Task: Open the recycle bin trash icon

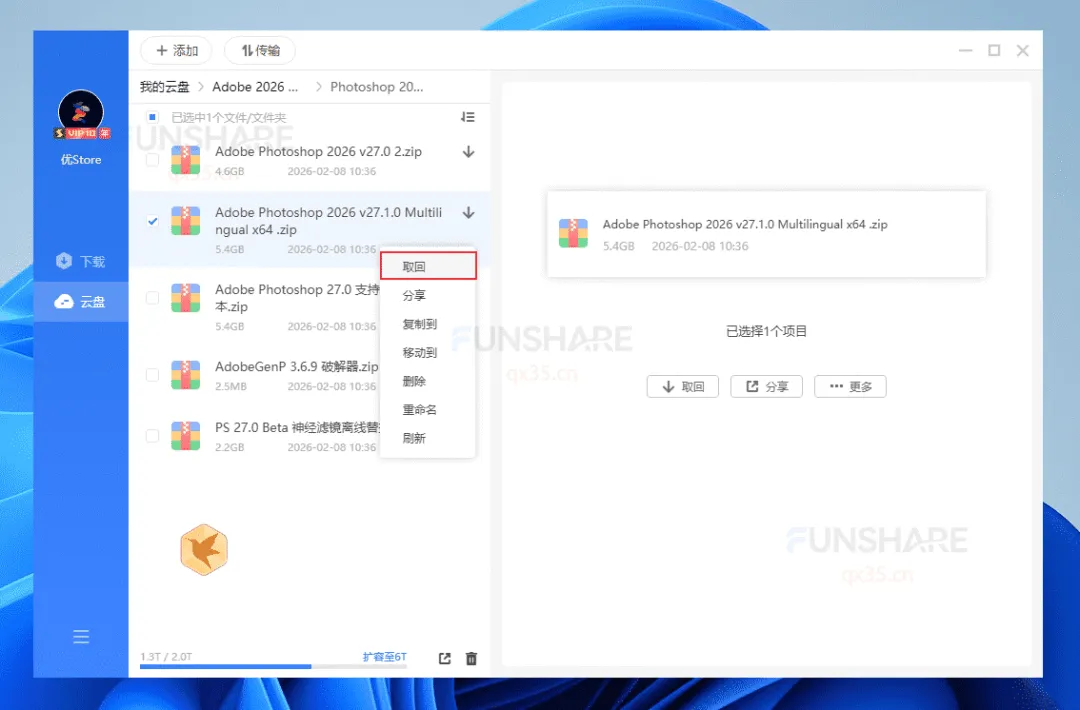Action: 471,658
